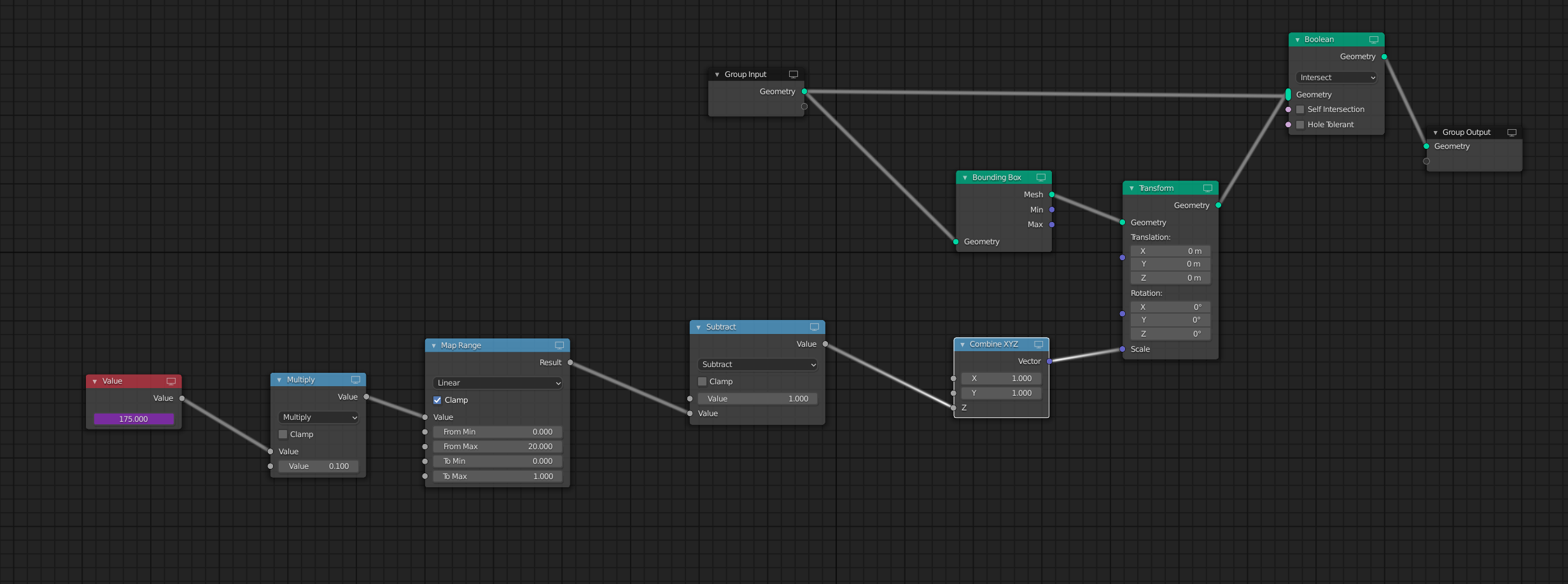
Task: Open the Linear interpolation dropdown in Map Range
Action: point(497,382)
